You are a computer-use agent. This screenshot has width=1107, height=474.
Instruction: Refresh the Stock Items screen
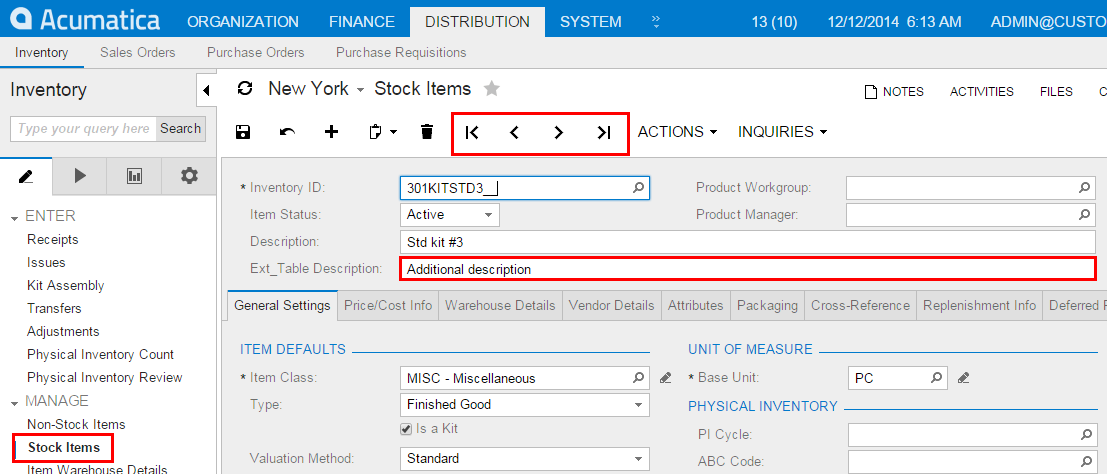pyautogui.click(x=245, y=89)
